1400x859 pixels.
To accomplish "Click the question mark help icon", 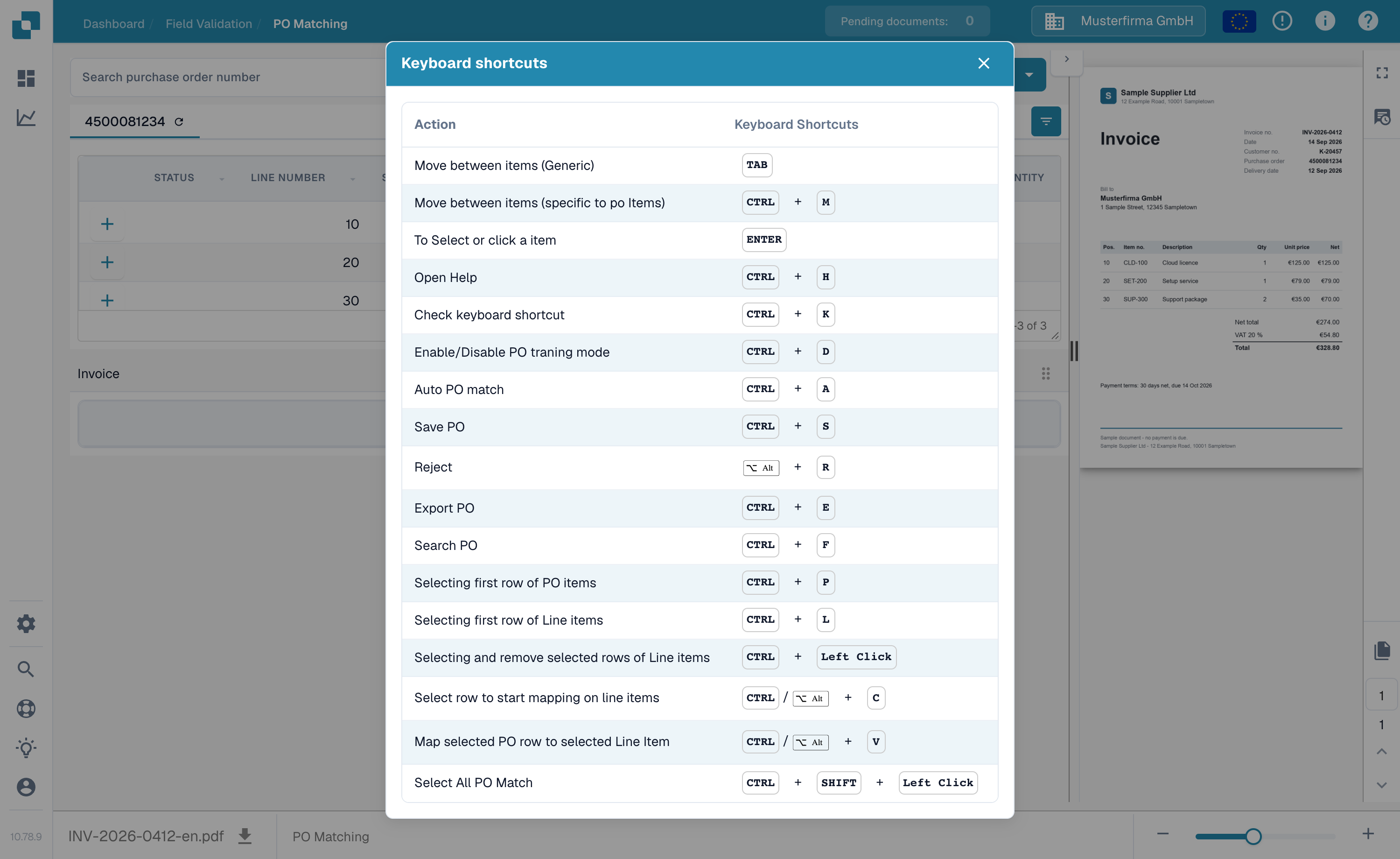I will pyautogui.click(x=1368, y=21).
